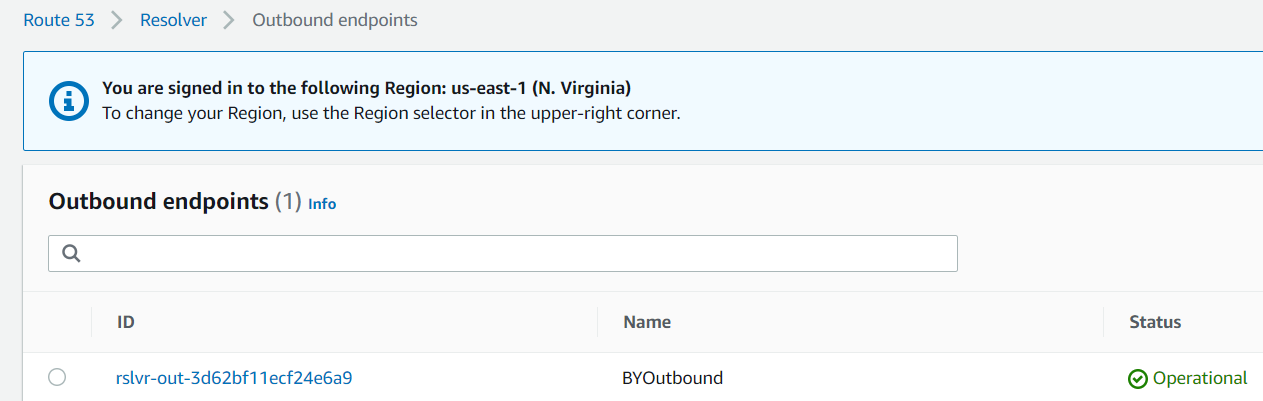Sort the table by the Name column

[x=647, y=322]
